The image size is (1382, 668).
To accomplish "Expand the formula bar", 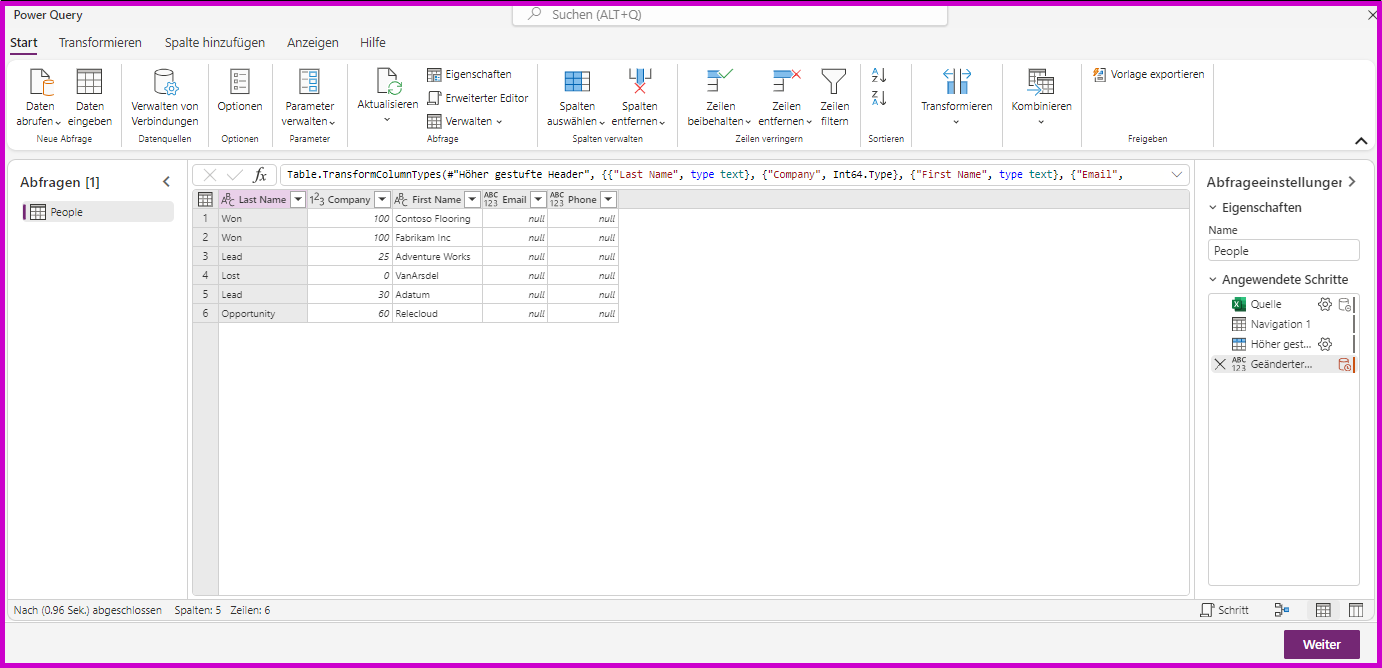I will pyautogui.click(x=1176, y=175).
